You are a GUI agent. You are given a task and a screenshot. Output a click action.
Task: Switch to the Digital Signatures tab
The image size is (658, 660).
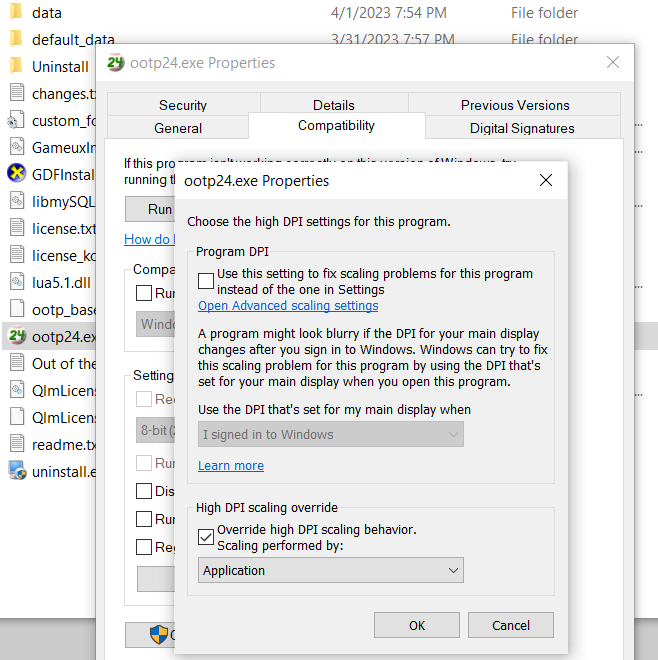(522, 128)
